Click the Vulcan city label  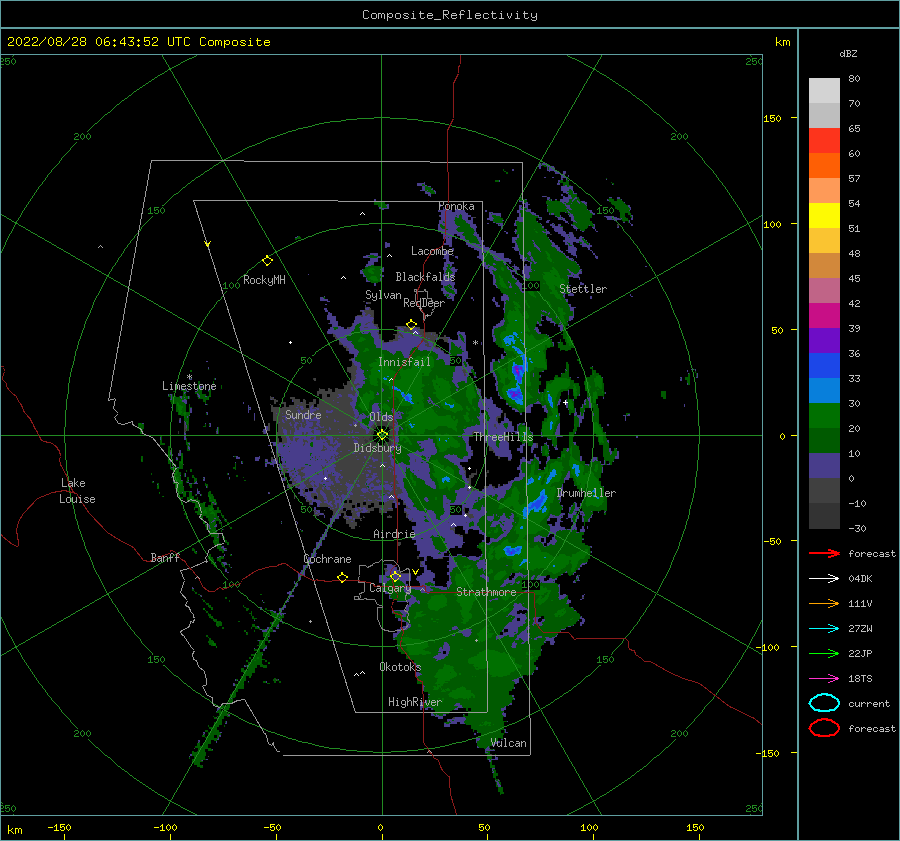(509, 743)
